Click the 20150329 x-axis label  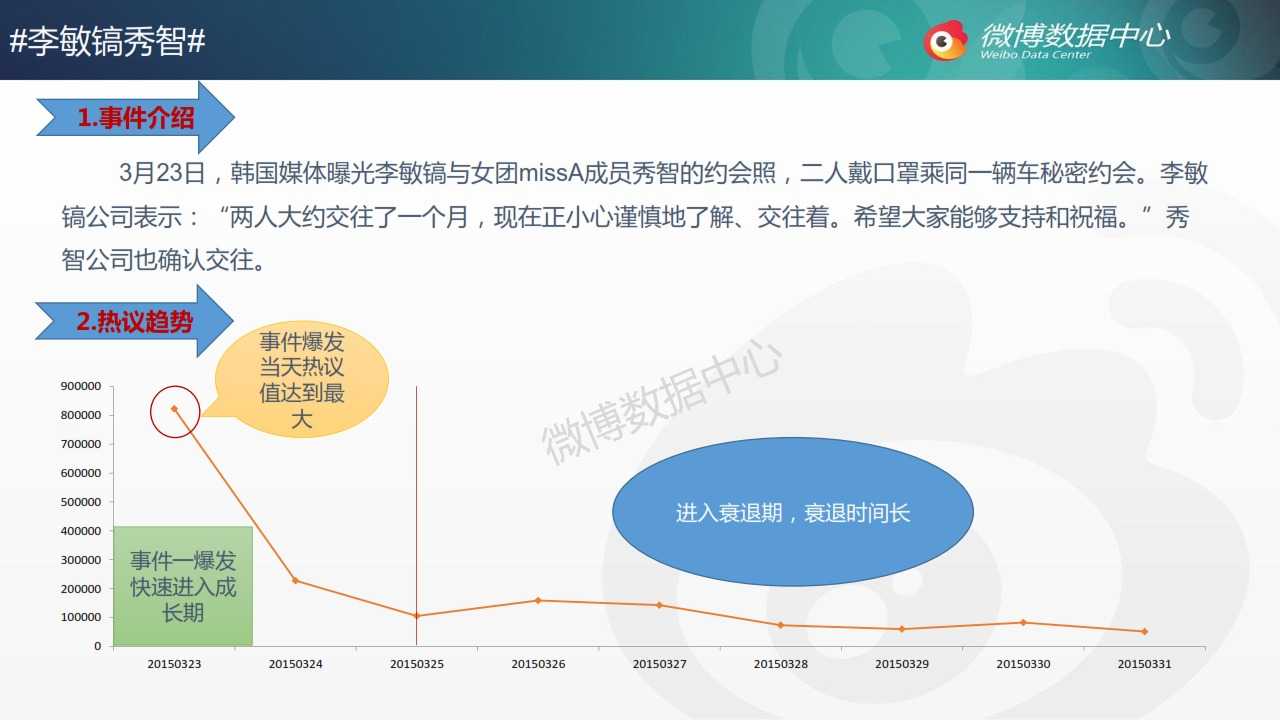pos(902,664)
